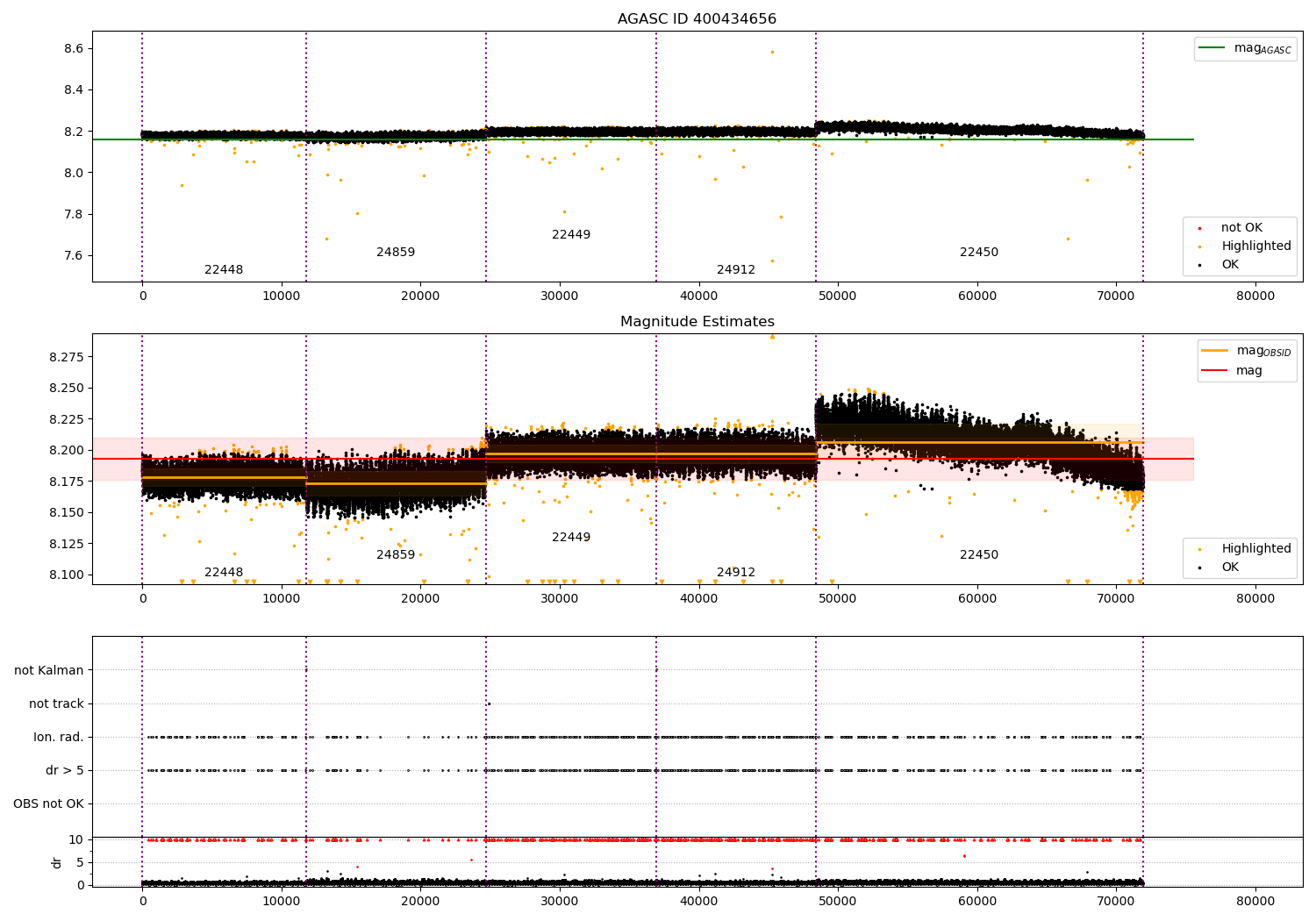Click obsid label 22448 in top plot
Image resolution: width=1316 pixels, height=921 pixels.
(x=224, y=270)
